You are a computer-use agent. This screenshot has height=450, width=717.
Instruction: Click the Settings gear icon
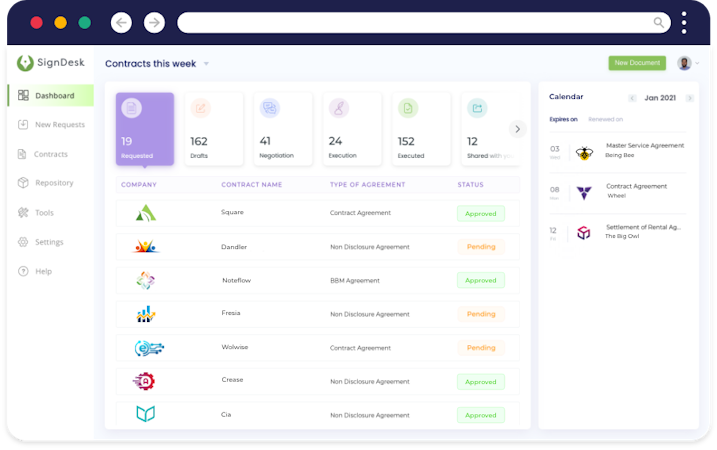tap(23, 242)
